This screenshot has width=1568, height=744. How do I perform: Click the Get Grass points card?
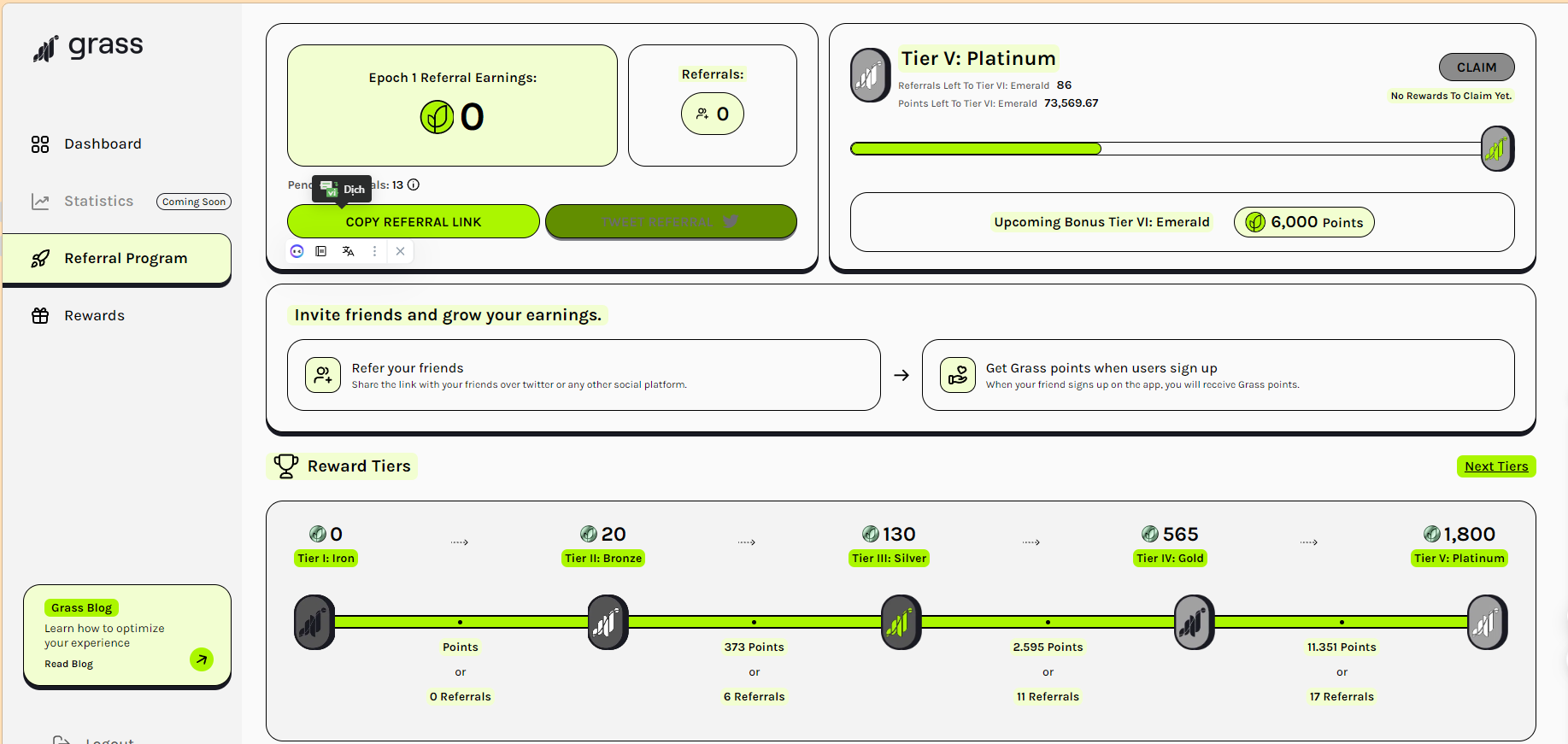1219,375
